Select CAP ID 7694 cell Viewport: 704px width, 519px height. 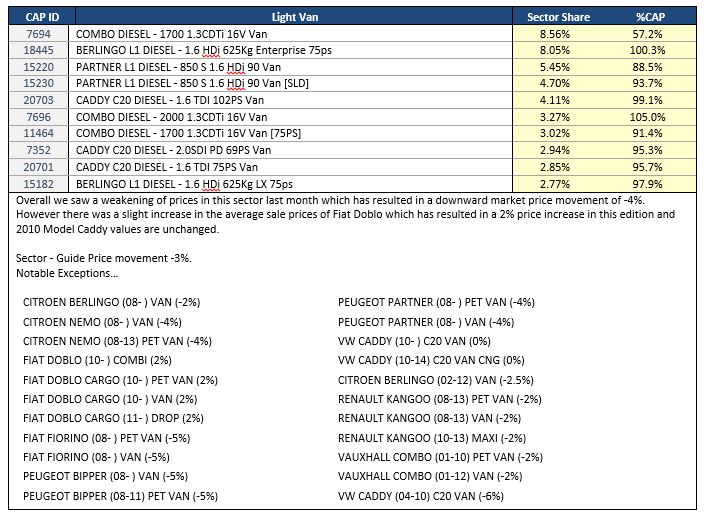click(x=39, y=34)
